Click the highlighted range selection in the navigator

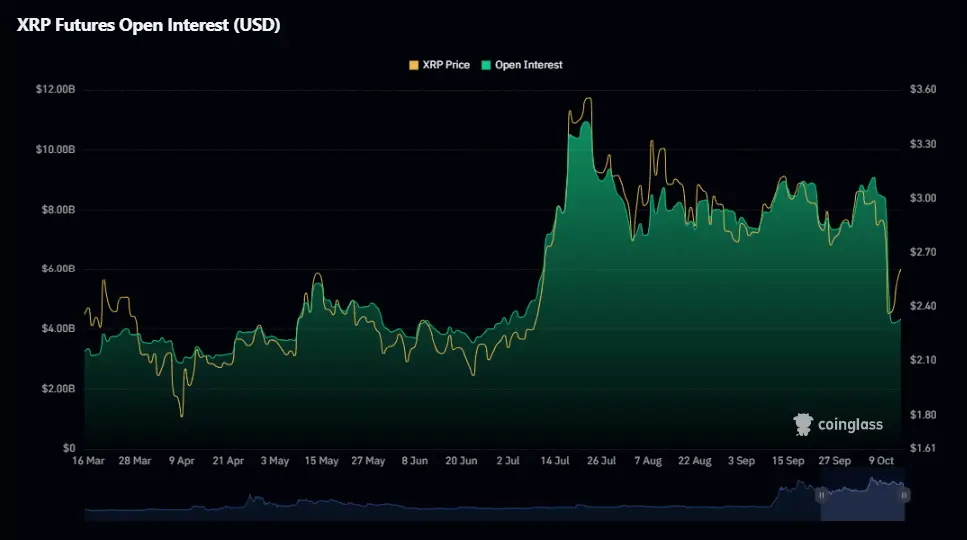coord(862,495)
